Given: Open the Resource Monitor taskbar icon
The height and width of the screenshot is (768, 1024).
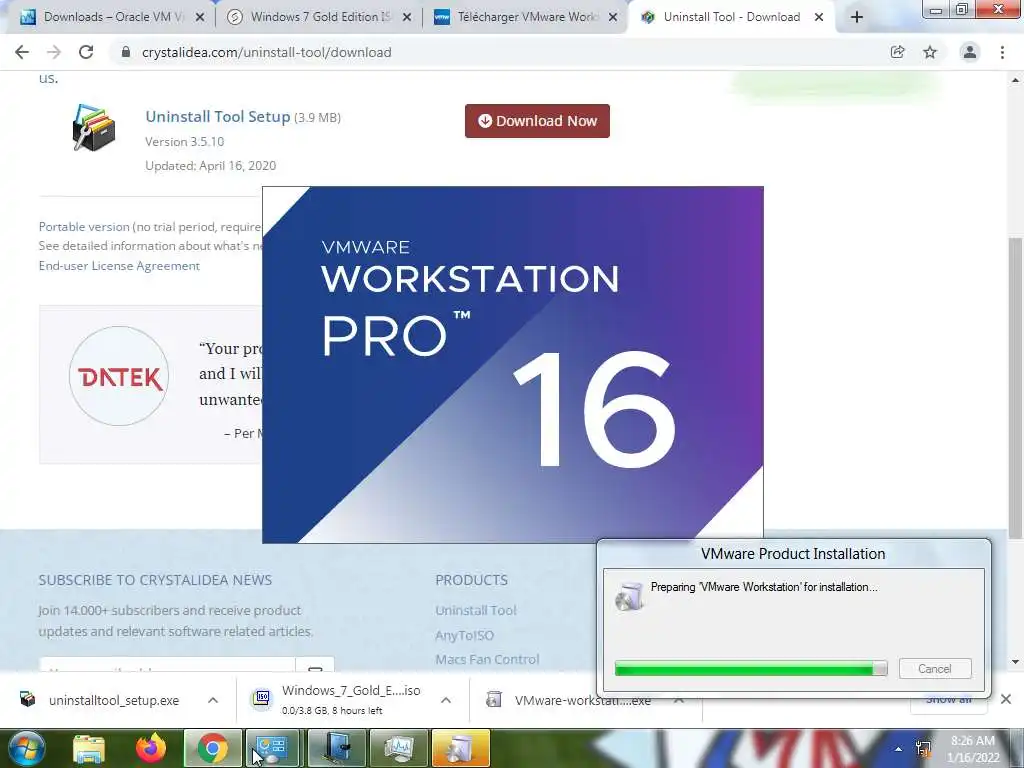Looking at the screenshot, I should 398,748.
